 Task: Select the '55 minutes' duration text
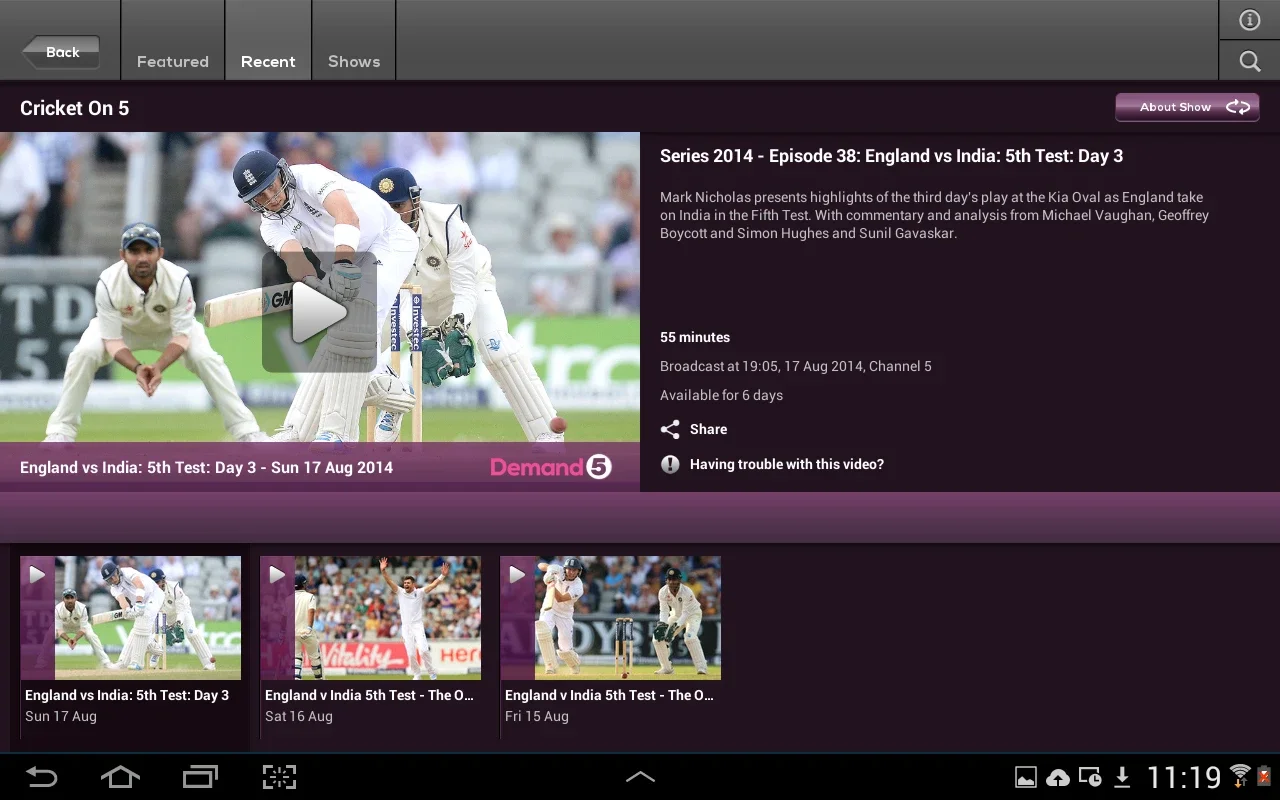tap(695, 337)
